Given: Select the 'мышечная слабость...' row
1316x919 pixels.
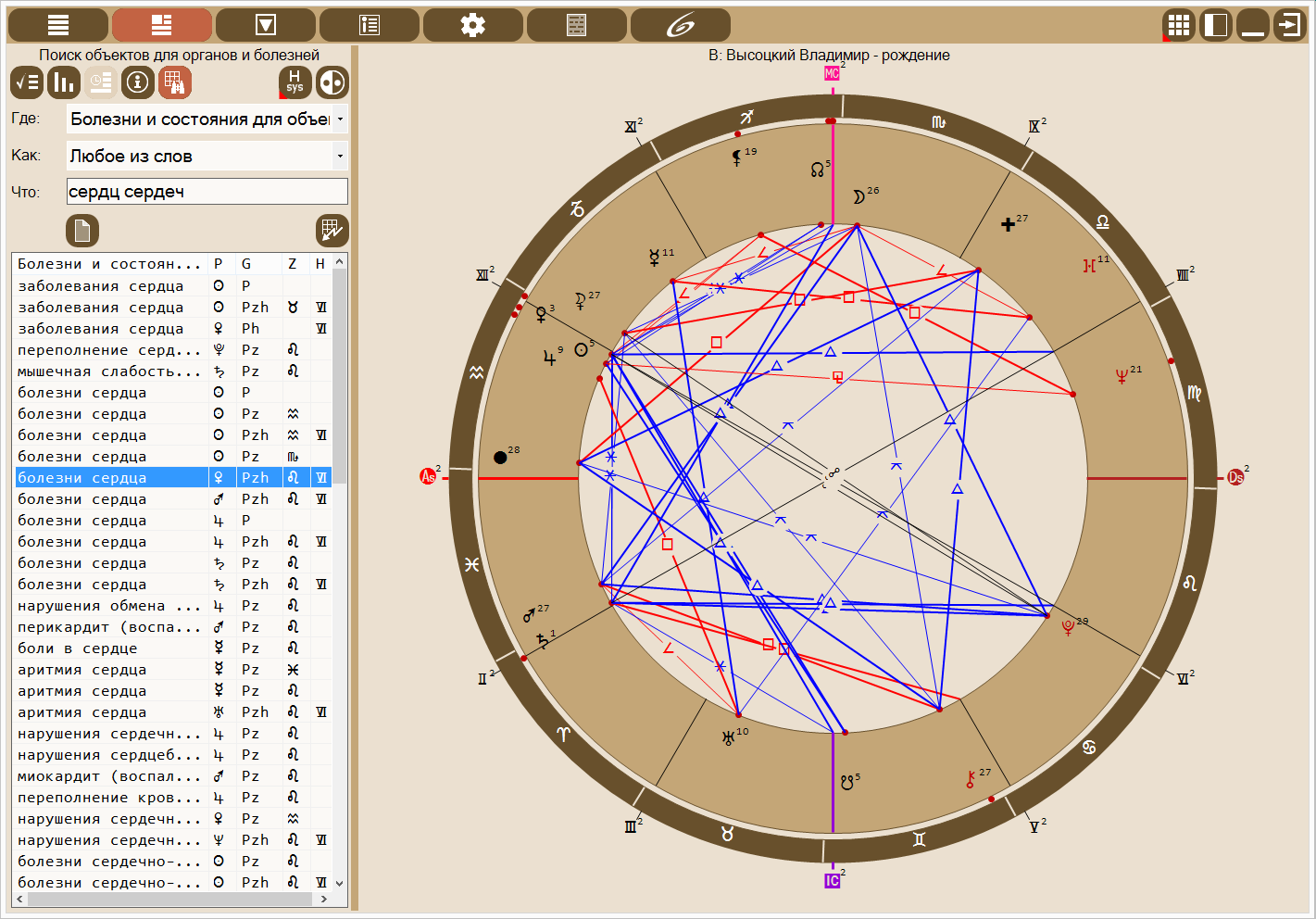Looking at the screenshot, I should click(172, 371).
